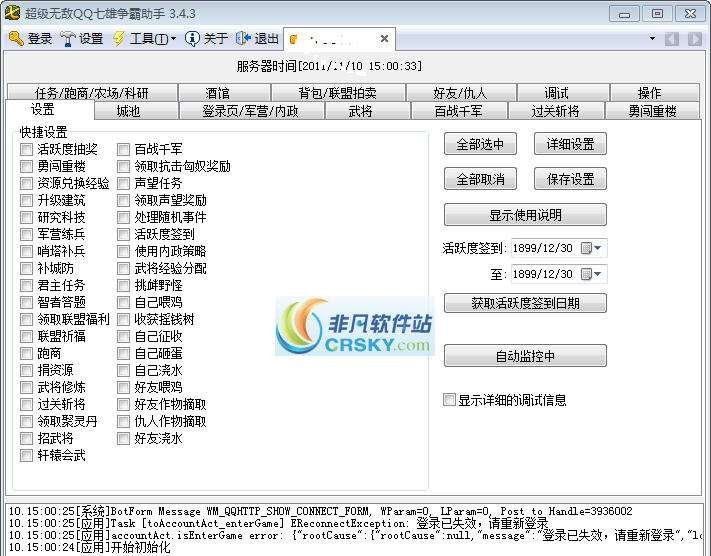
Task: Switch to 好友/仇人 tab
Action: point(461,93)
